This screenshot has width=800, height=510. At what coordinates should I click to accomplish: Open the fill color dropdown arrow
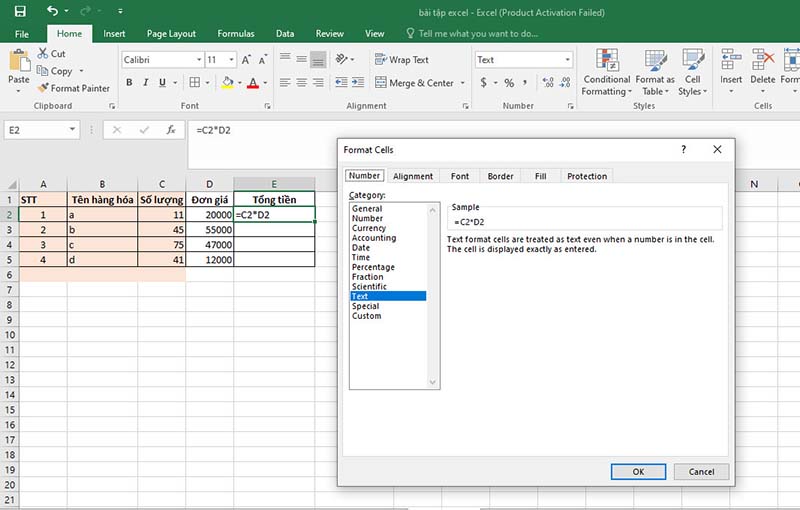[x=239, y=83]
